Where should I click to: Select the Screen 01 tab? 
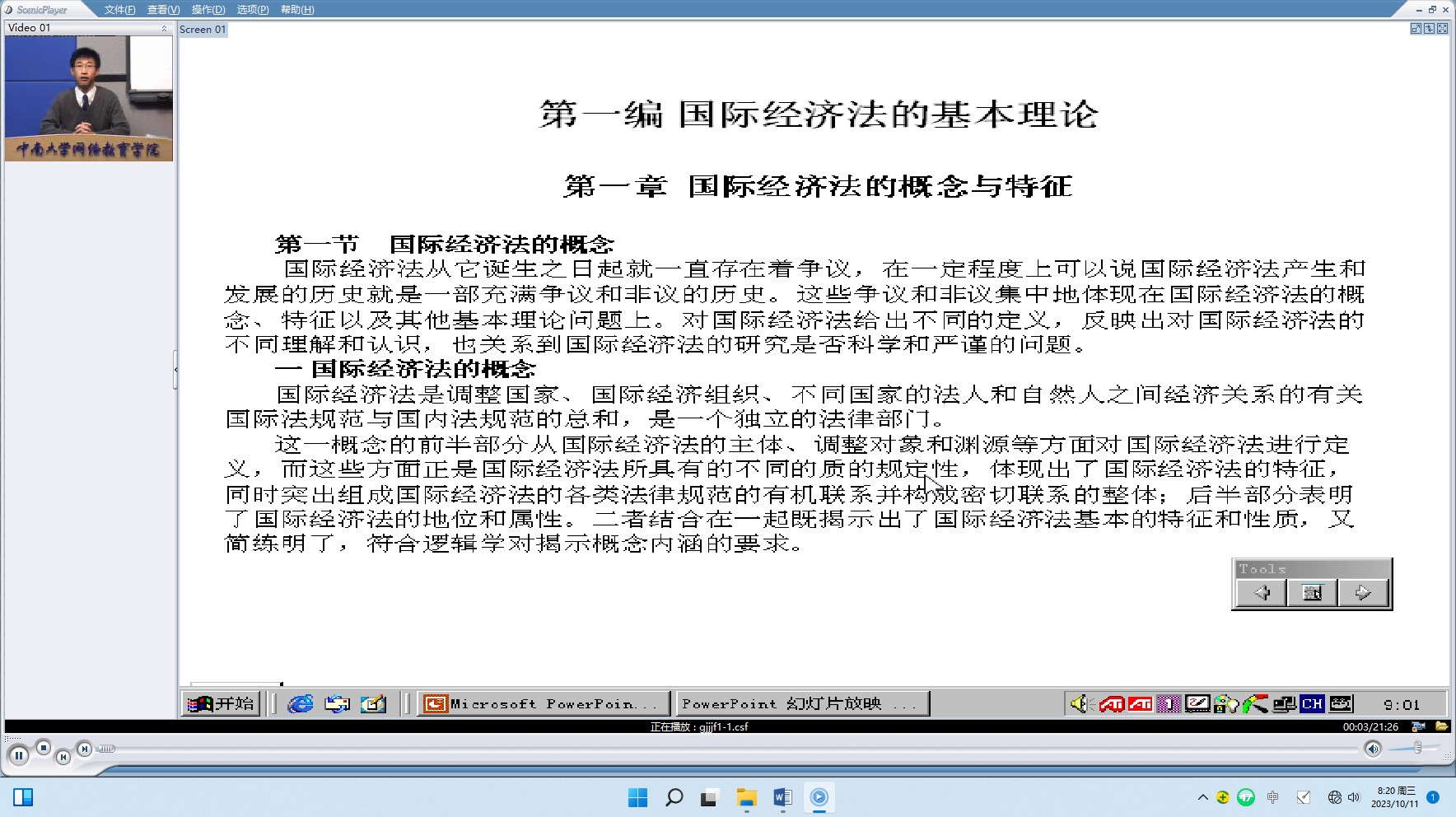203,30
